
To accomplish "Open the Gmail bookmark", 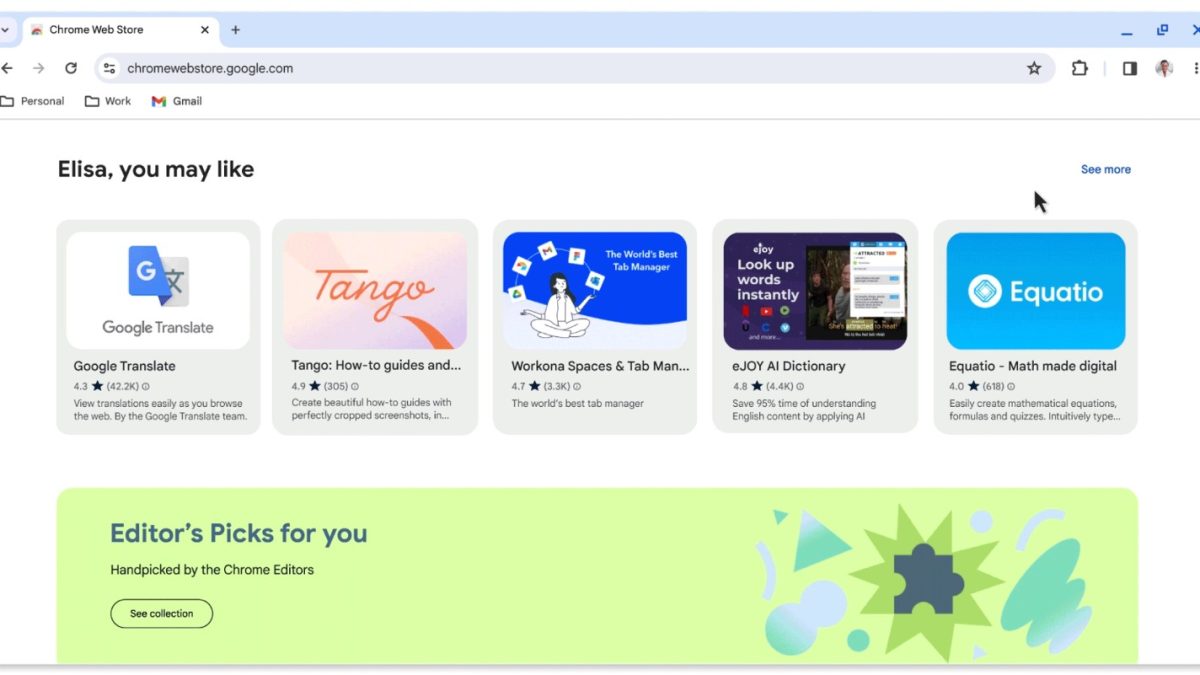I will 177,101.
